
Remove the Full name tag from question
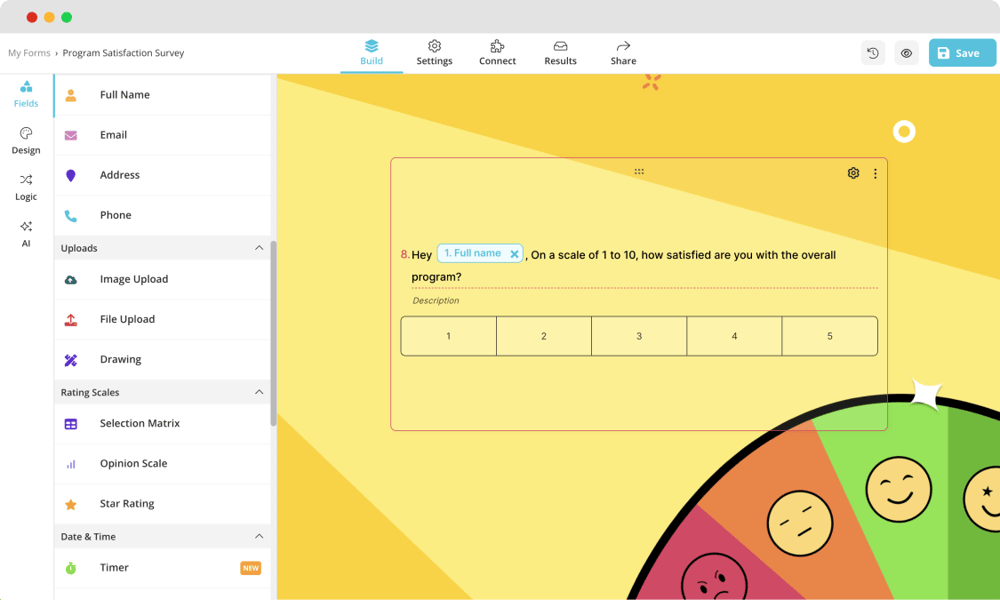pos(514,254)
